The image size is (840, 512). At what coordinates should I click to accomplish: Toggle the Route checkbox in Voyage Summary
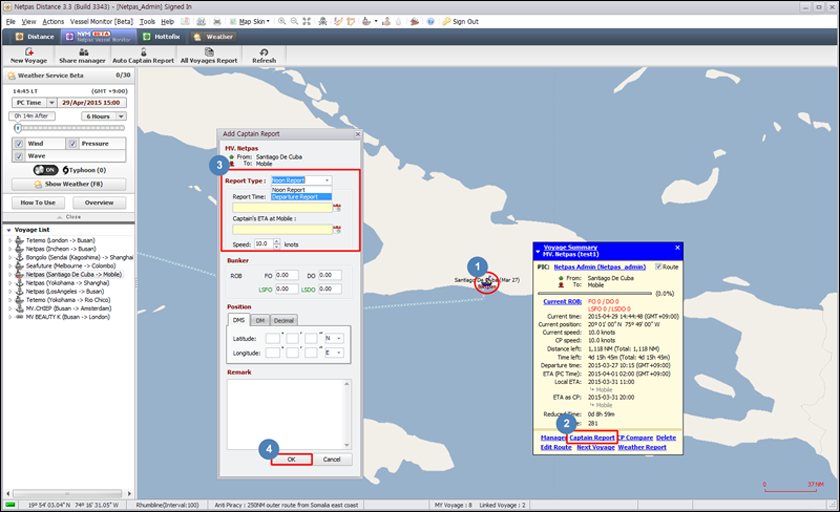(x=658, y=267)
